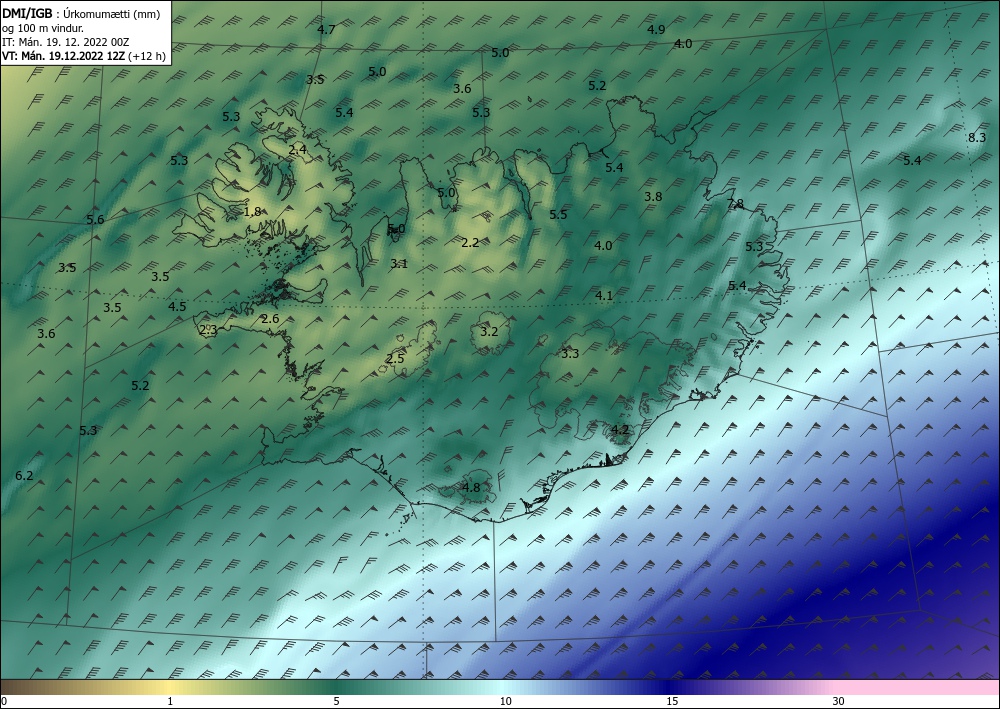This screenshot has width=1000, height=709.
Task: Click the 2.6 value label on the map
Action: pyautogui.click(x=270, y=318)
